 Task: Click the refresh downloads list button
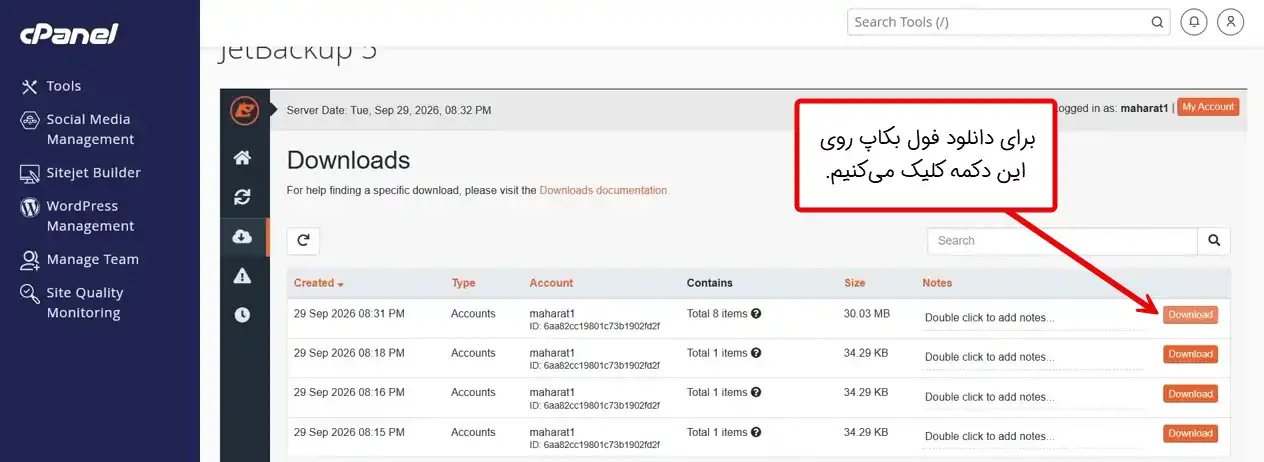click(x=303, y=240)
